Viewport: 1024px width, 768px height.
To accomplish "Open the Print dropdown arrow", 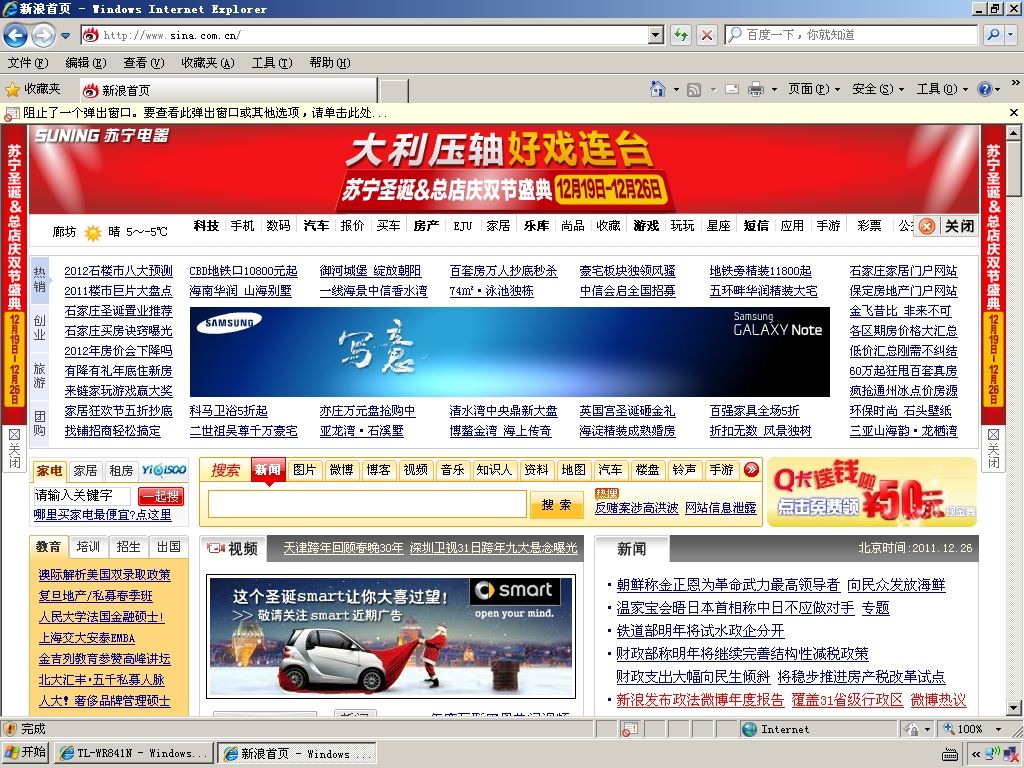I will tap(774, 89).
